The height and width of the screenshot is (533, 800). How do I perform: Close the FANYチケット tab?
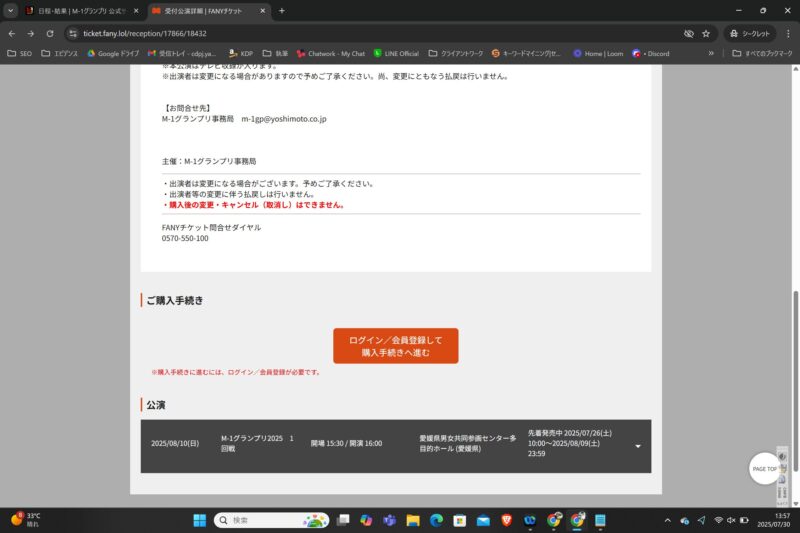[263, 11]
